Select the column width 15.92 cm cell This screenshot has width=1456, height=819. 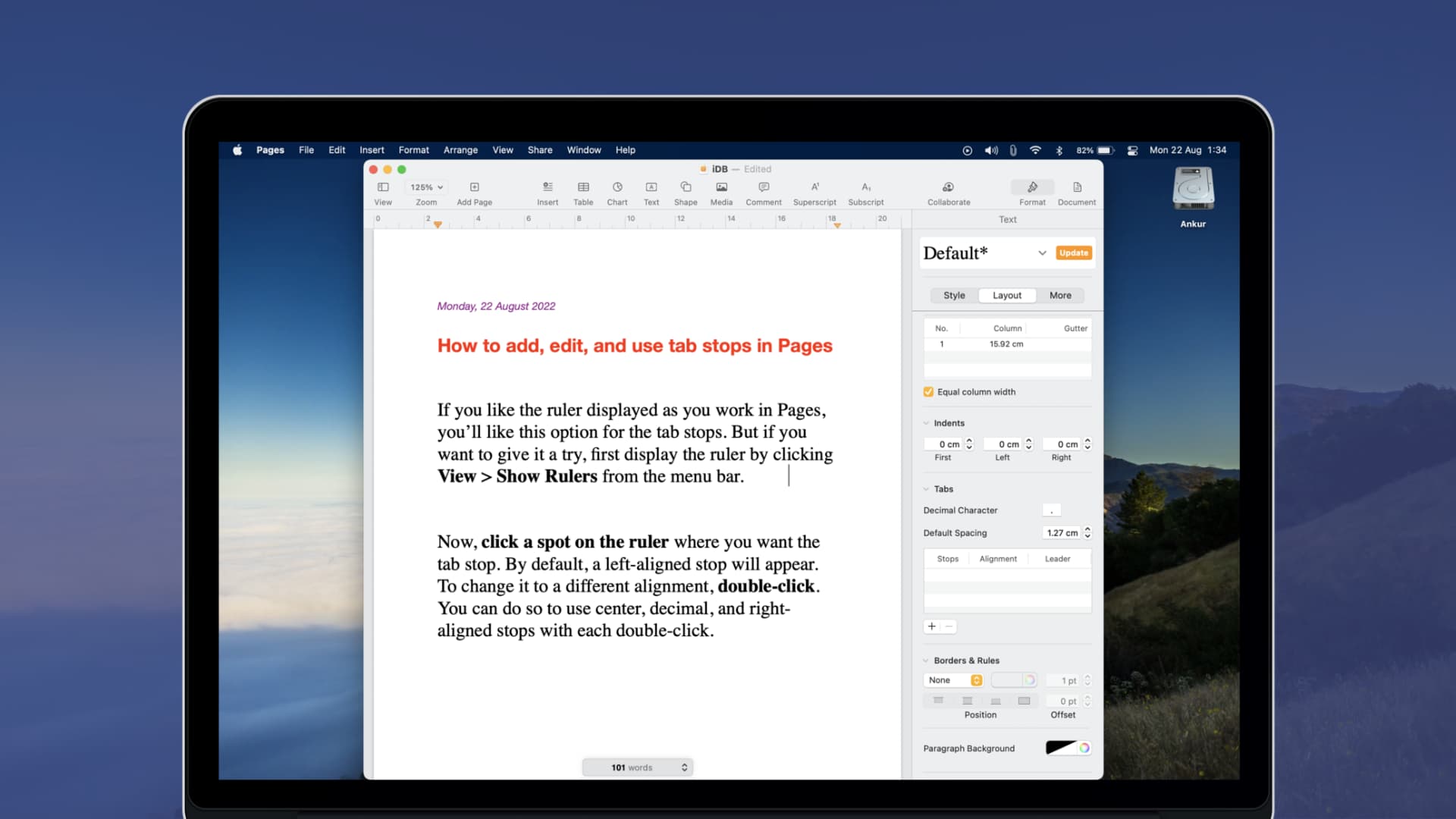[1006, 344]
